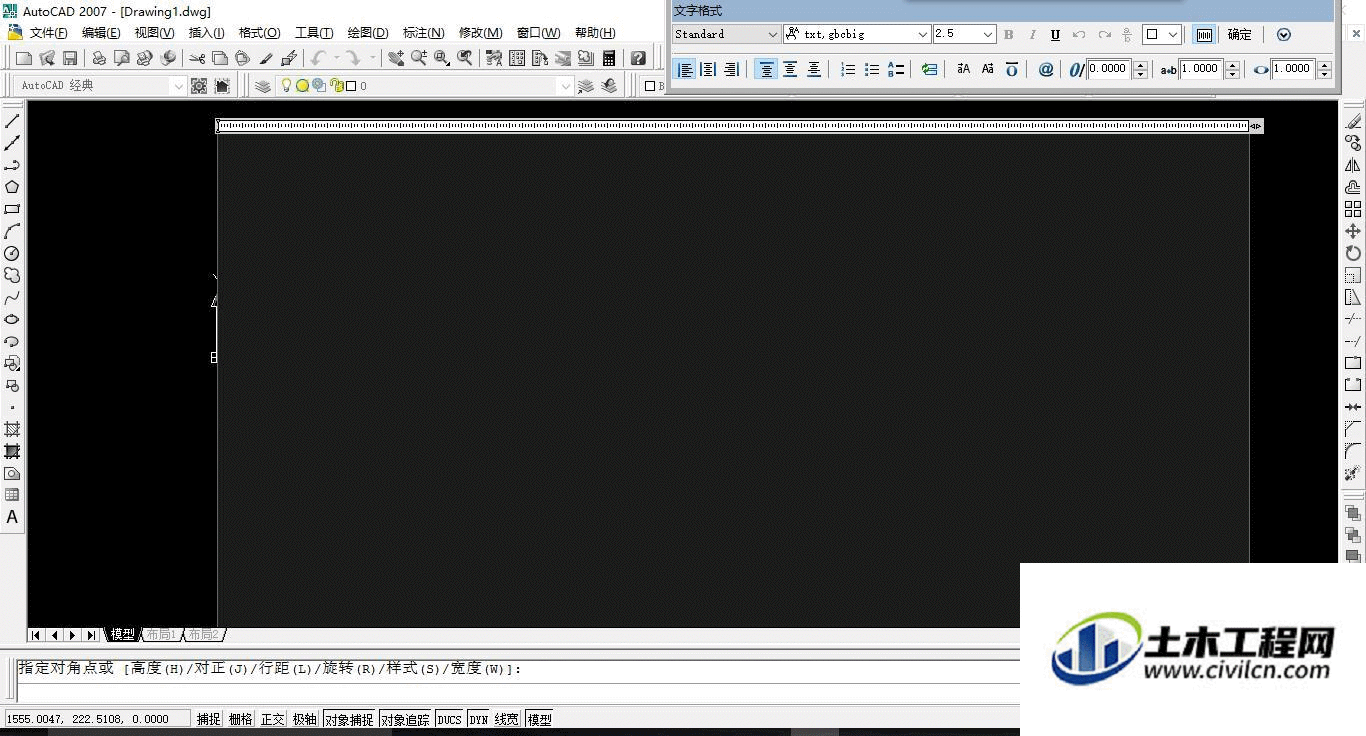Viewport: 1366px width, 736px height.
Task: Select the Table tool
Action: click(12, 495)
